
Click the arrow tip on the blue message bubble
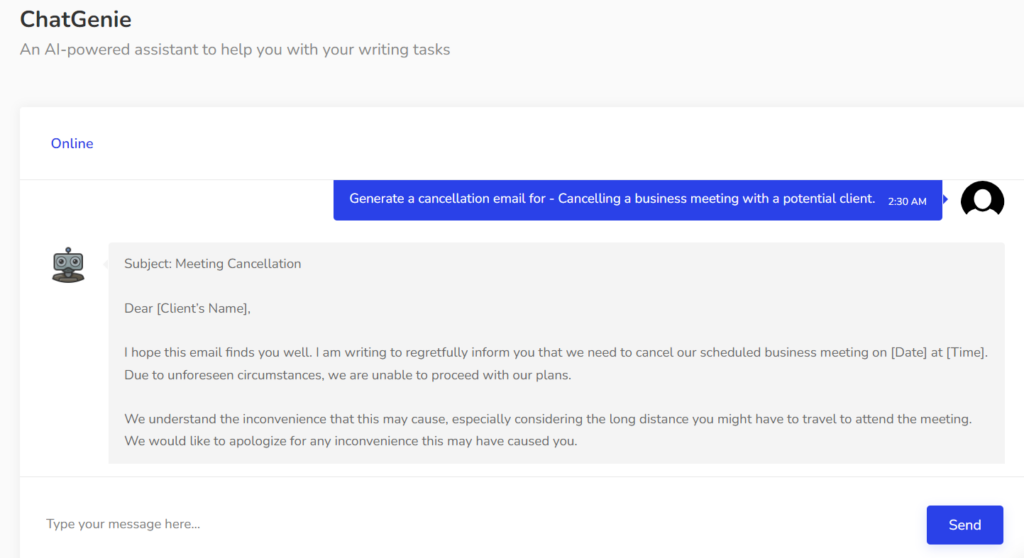tap(945, 200)
